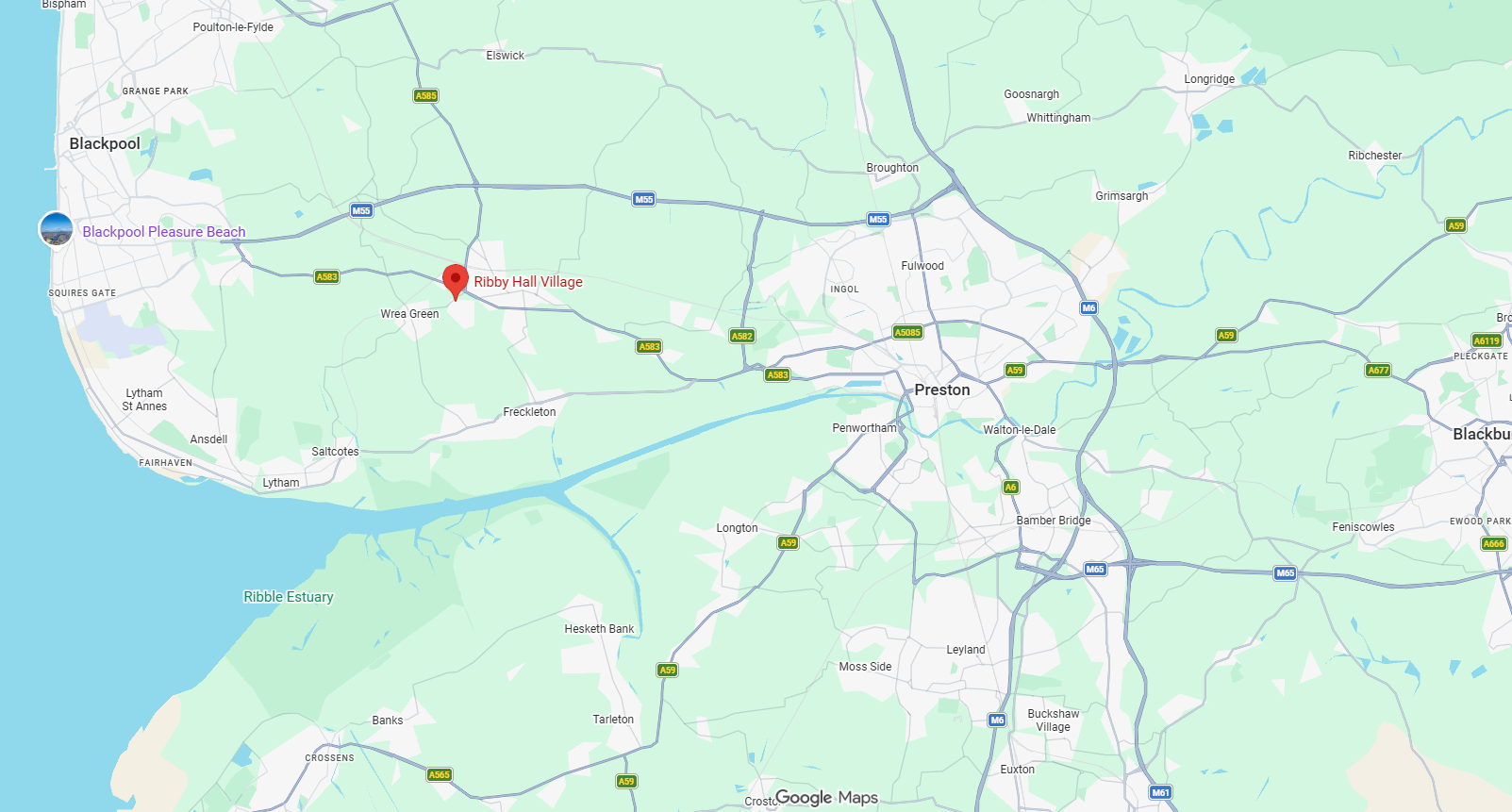Screen dimensions: 1512x812
Task: Click the Google Maps logo
Action: (826, 798)
